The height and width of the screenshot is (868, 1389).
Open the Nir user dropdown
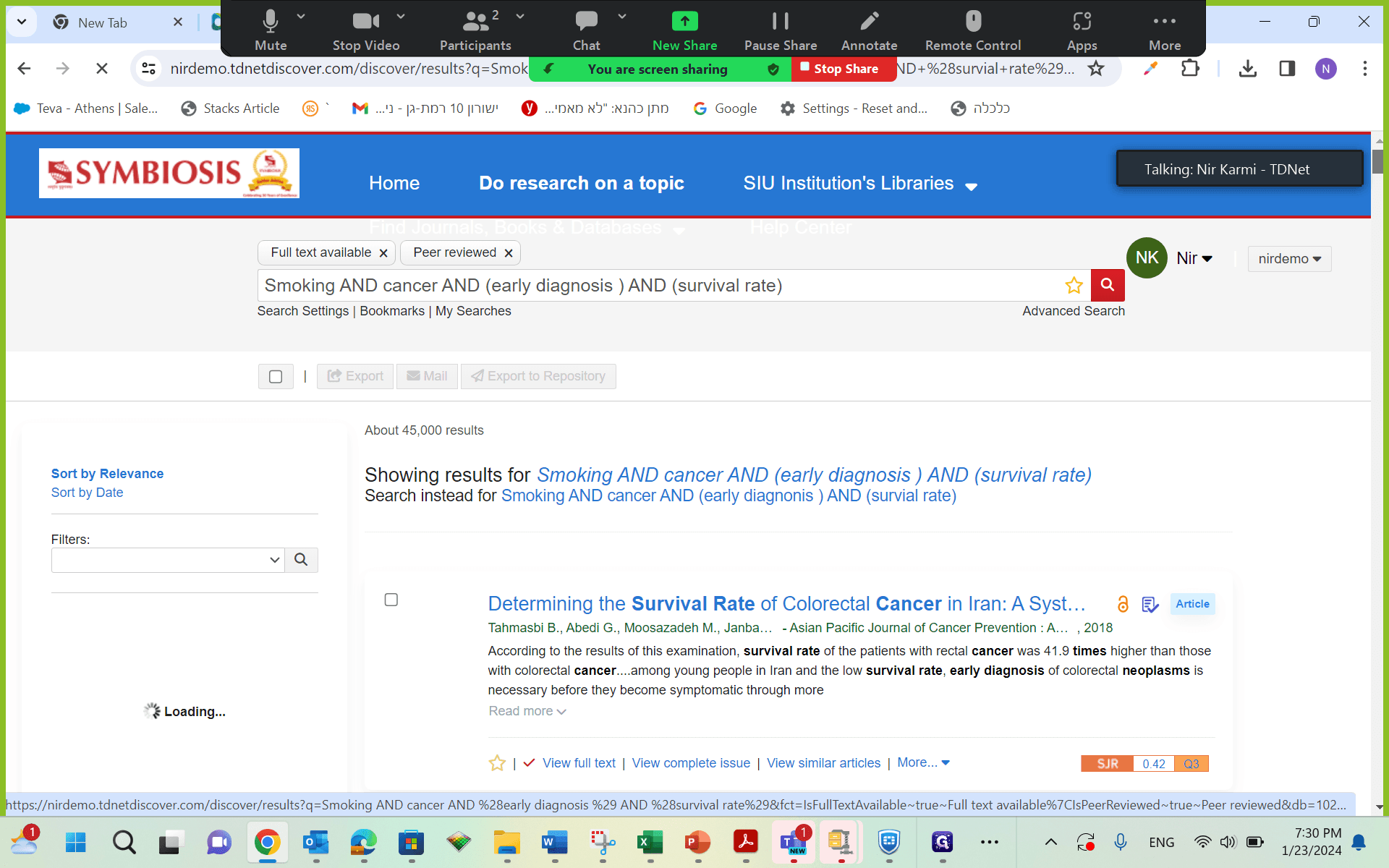tap(1194, 258)
